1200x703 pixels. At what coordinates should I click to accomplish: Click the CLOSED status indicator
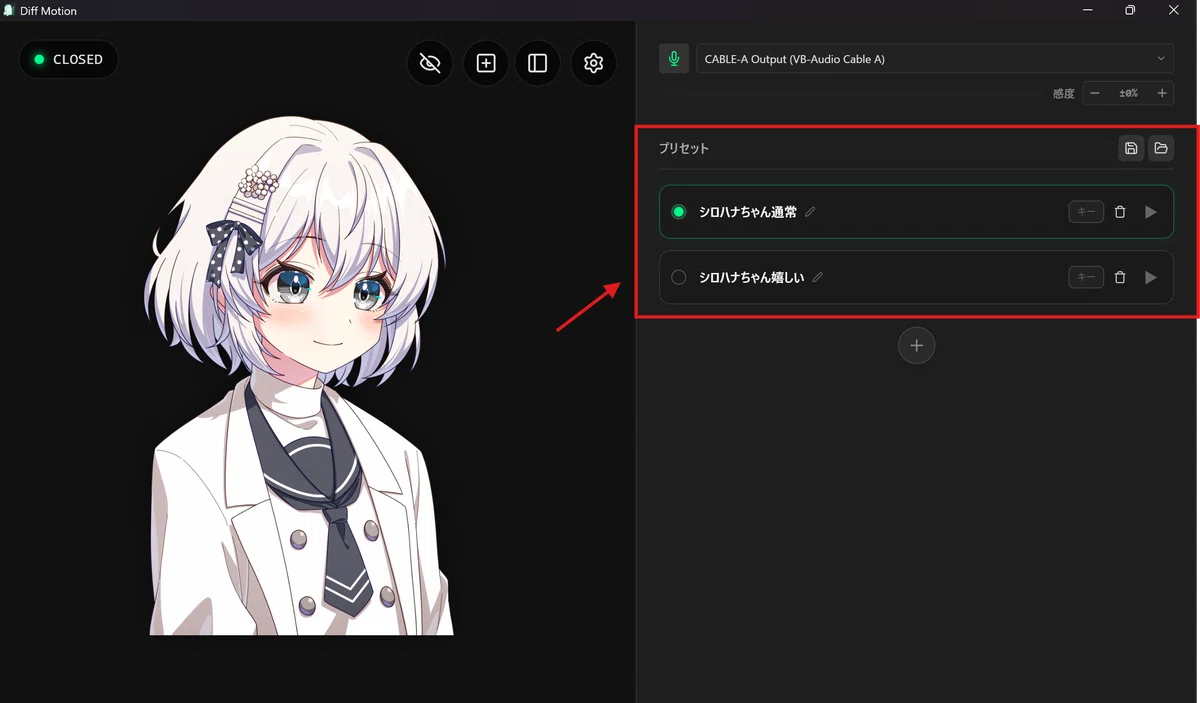(69, 59)
